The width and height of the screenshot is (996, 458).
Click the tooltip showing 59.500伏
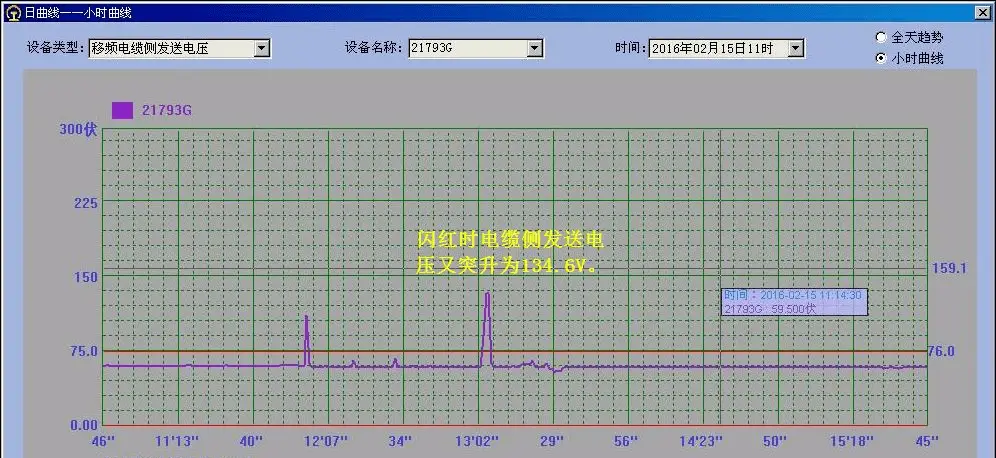click(x=794, y=302)
